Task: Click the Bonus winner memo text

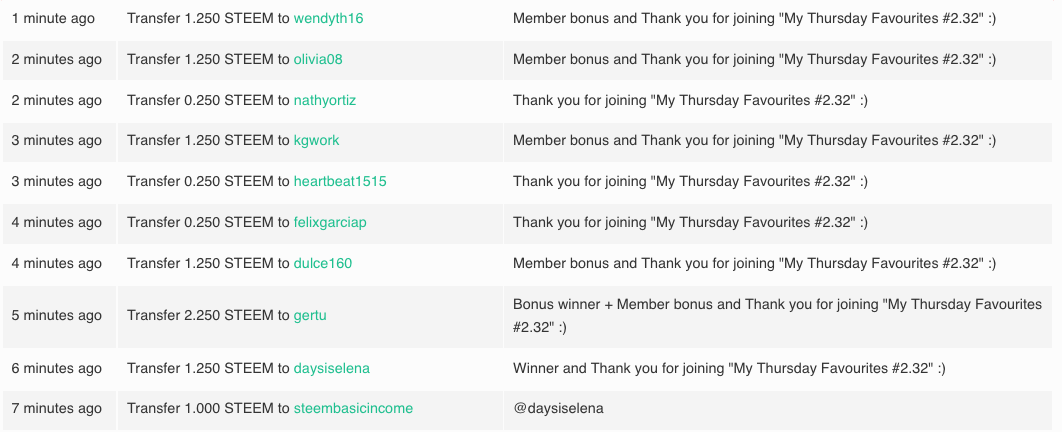Action: point(778,316)
